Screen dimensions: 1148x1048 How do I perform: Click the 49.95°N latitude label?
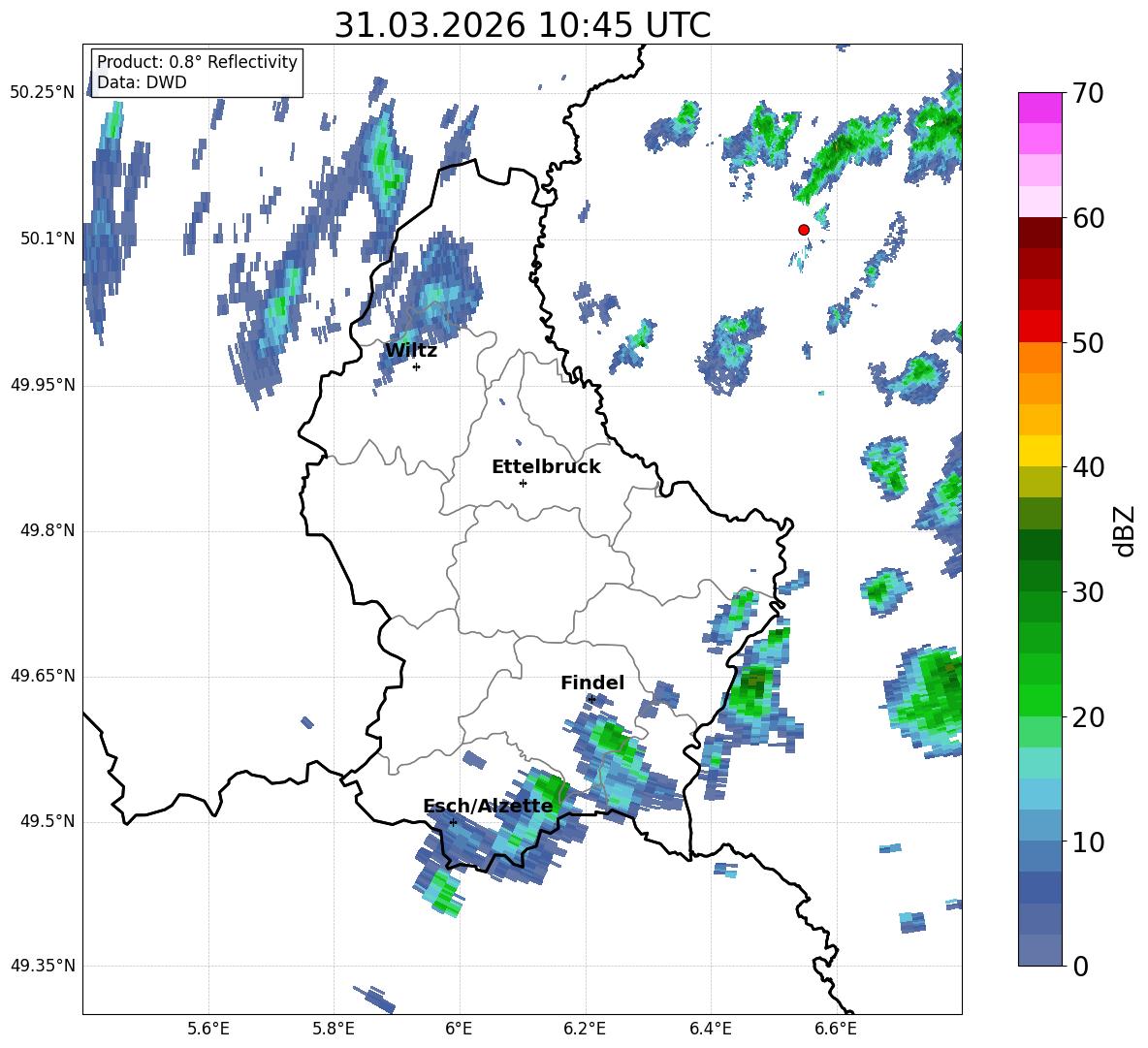pyautogui.click(x=43, y=385)
